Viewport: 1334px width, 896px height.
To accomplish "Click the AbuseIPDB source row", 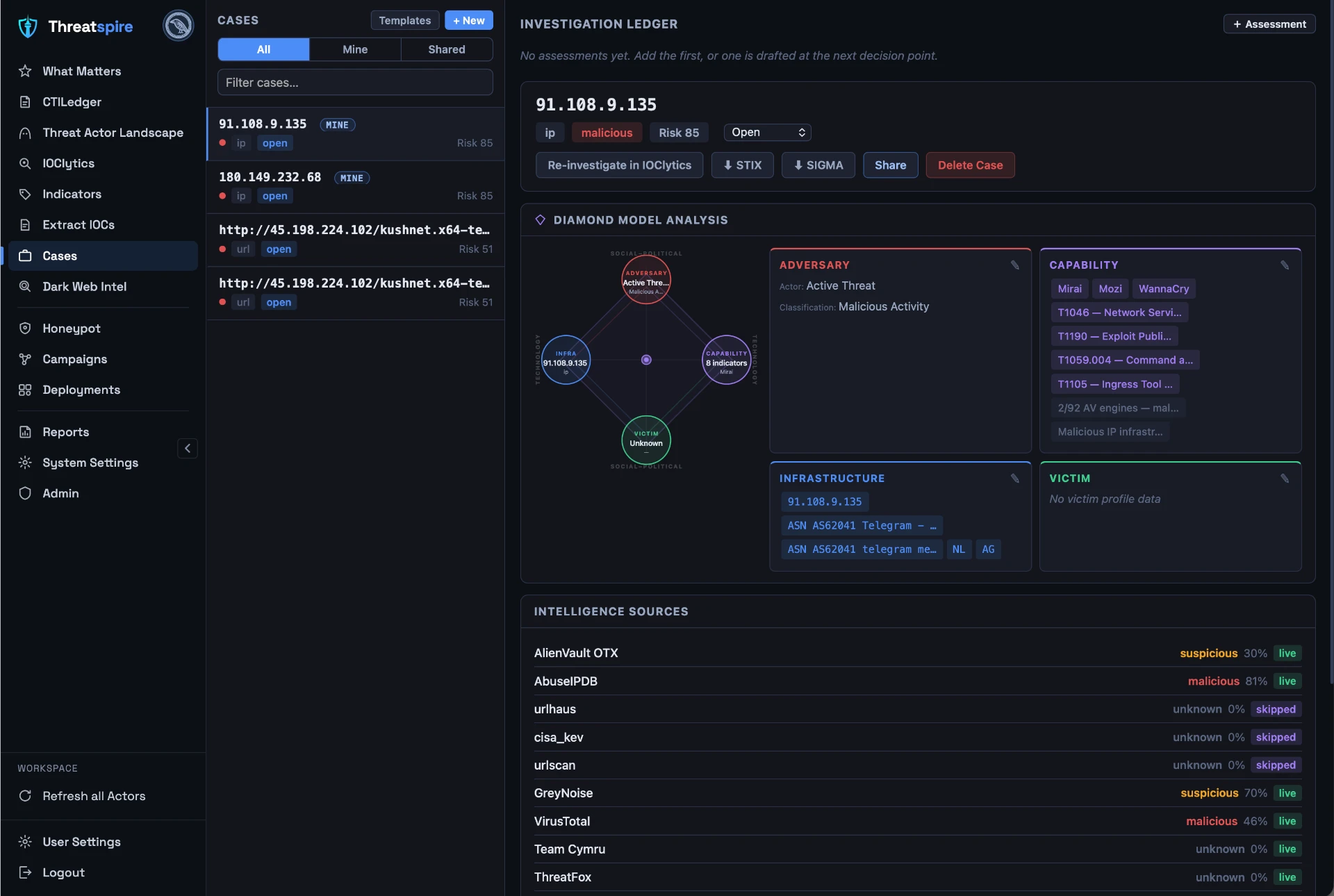I will [x=917, y=681].
